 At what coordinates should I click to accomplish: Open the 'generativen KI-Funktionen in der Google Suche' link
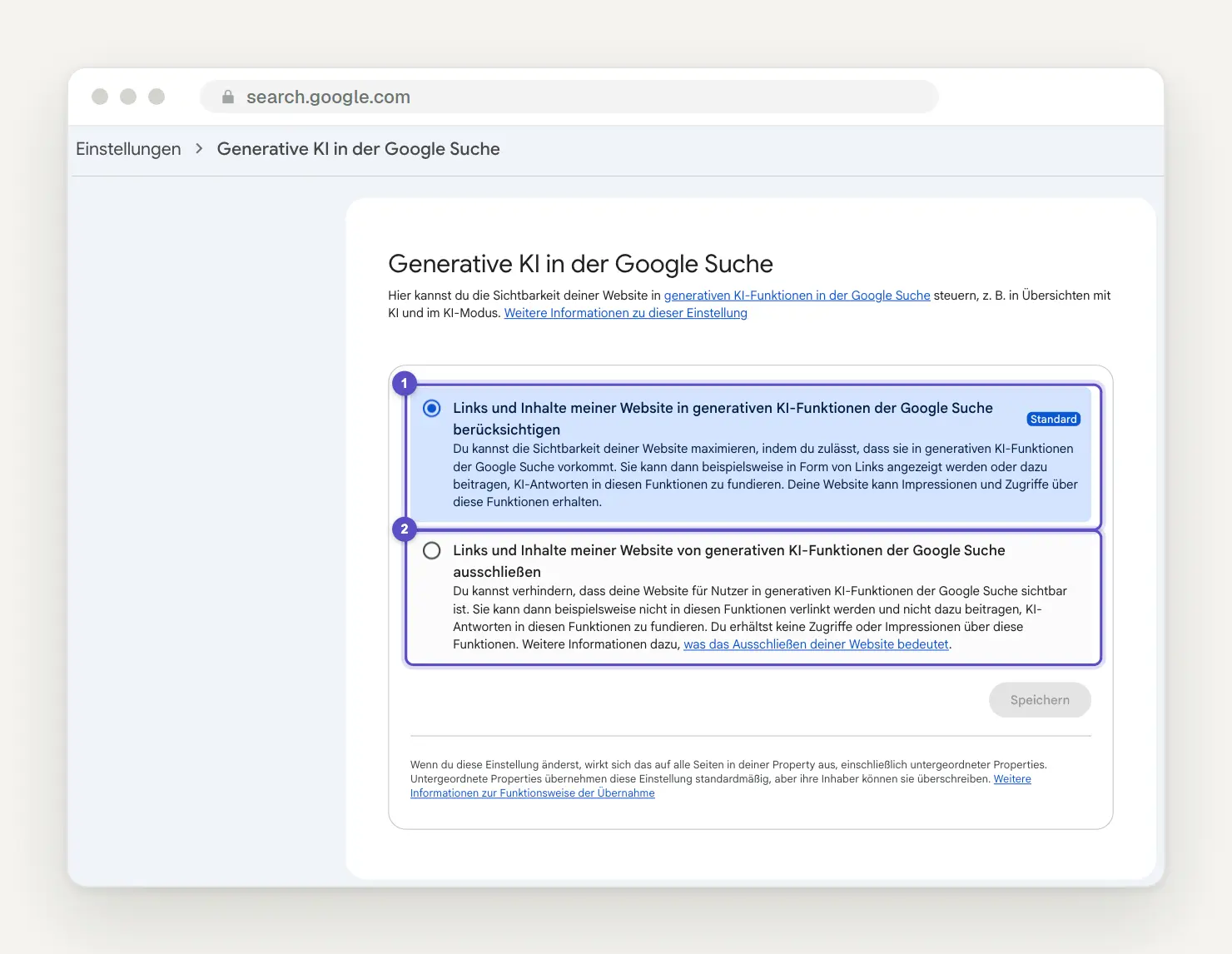[x=797, y=296]
